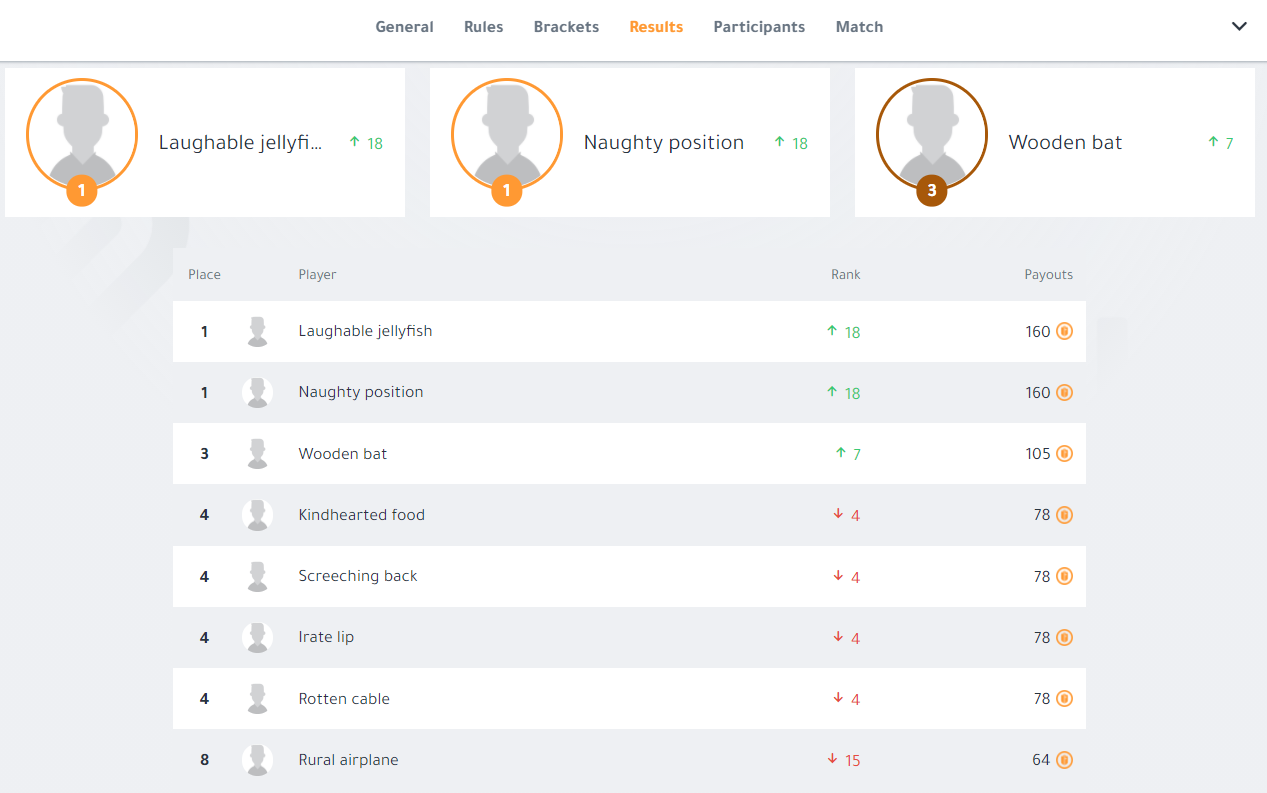The image size is (1267, 793).
Task: Click the Payouts column header
Action: click(1048, 275)
